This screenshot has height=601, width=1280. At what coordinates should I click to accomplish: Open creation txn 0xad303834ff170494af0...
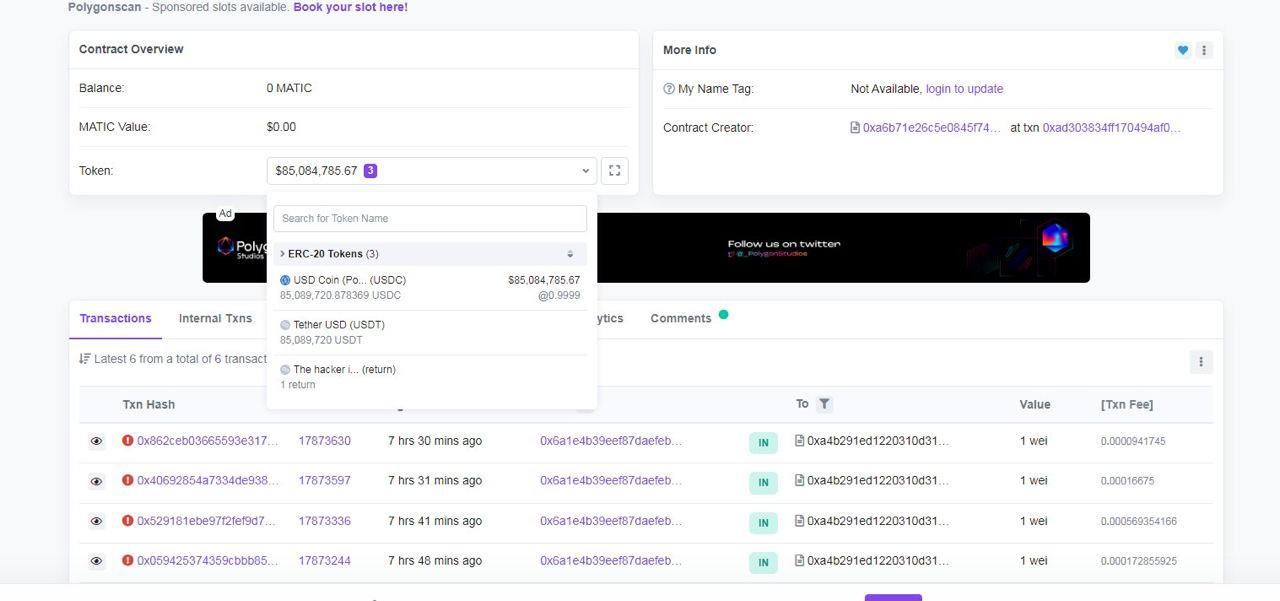point(1112,128)
